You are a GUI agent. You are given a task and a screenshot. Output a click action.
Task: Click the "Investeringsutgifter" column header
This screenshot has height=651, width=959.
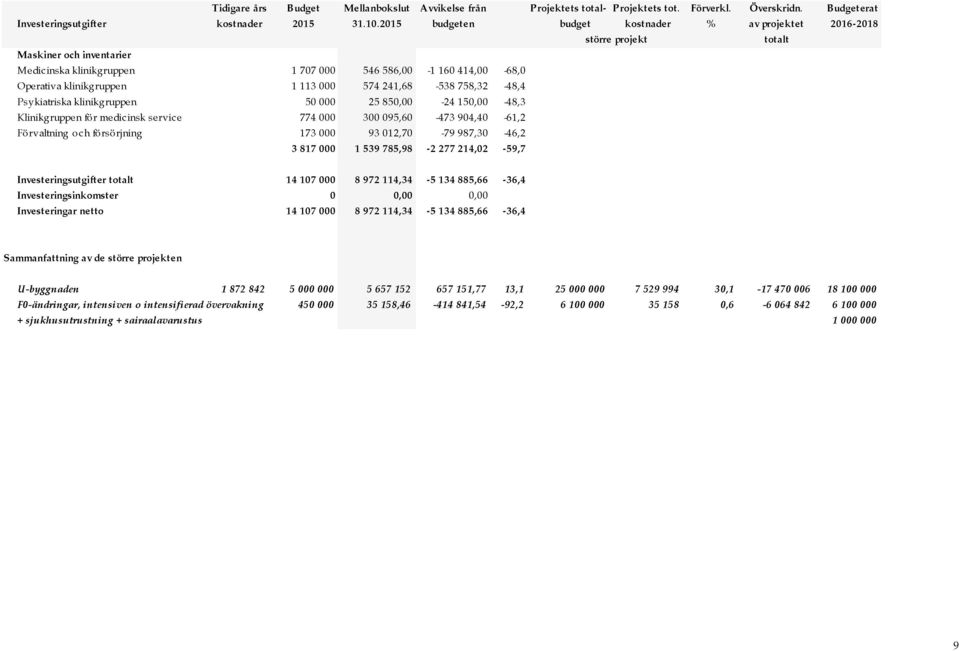[x=62, y=24]
